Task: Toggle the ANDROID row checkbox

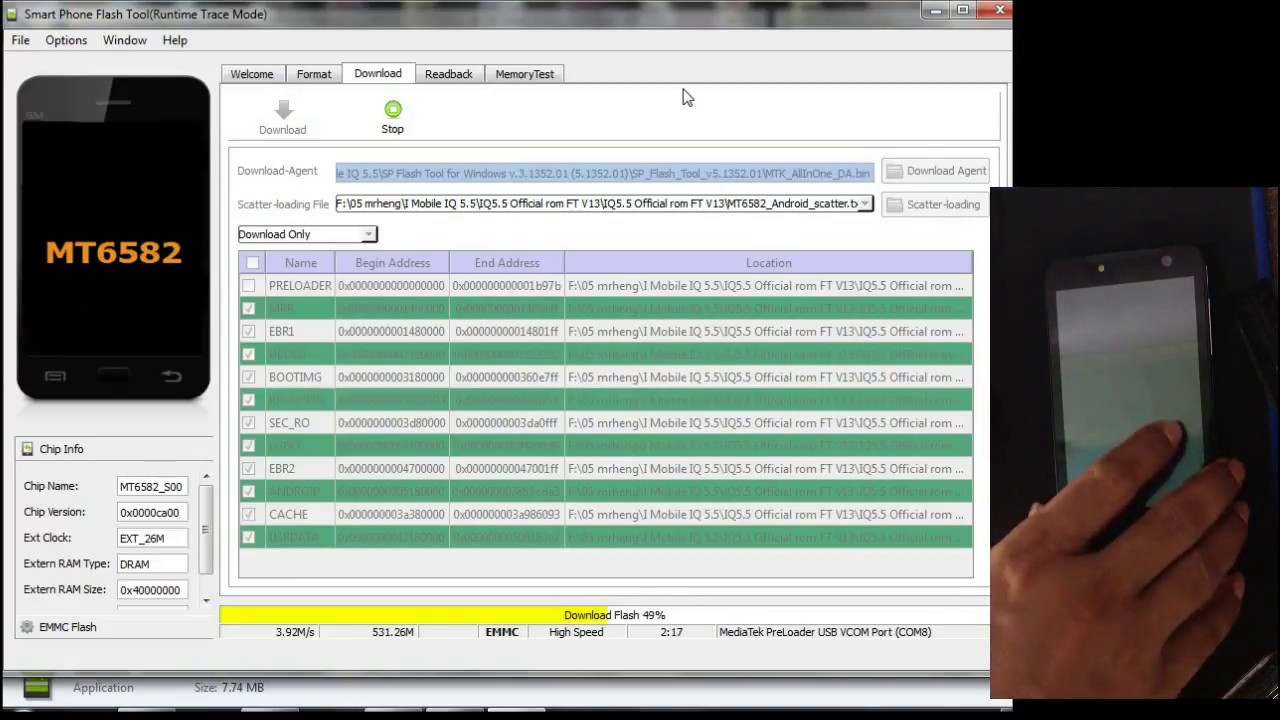Action: pos(249,491)
